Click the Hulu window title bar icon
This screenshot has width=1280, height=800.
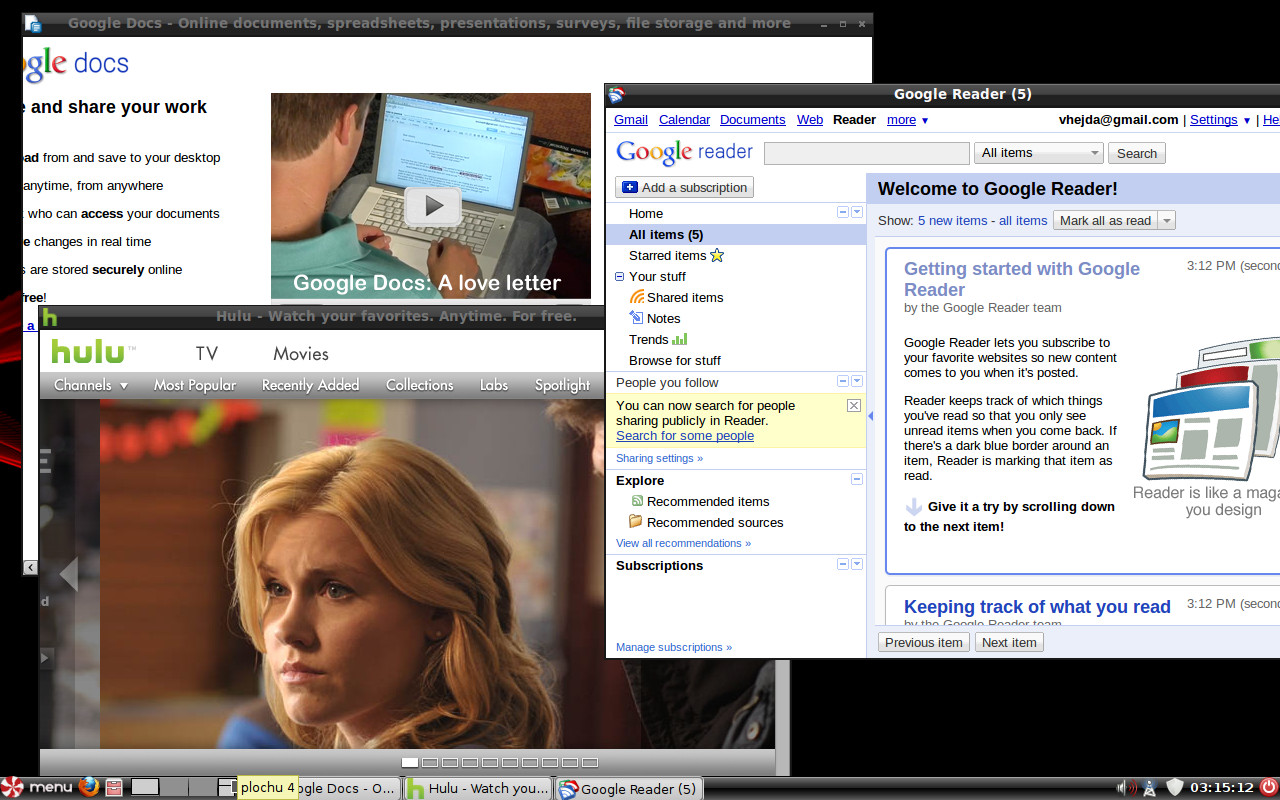tap(50, 317)
